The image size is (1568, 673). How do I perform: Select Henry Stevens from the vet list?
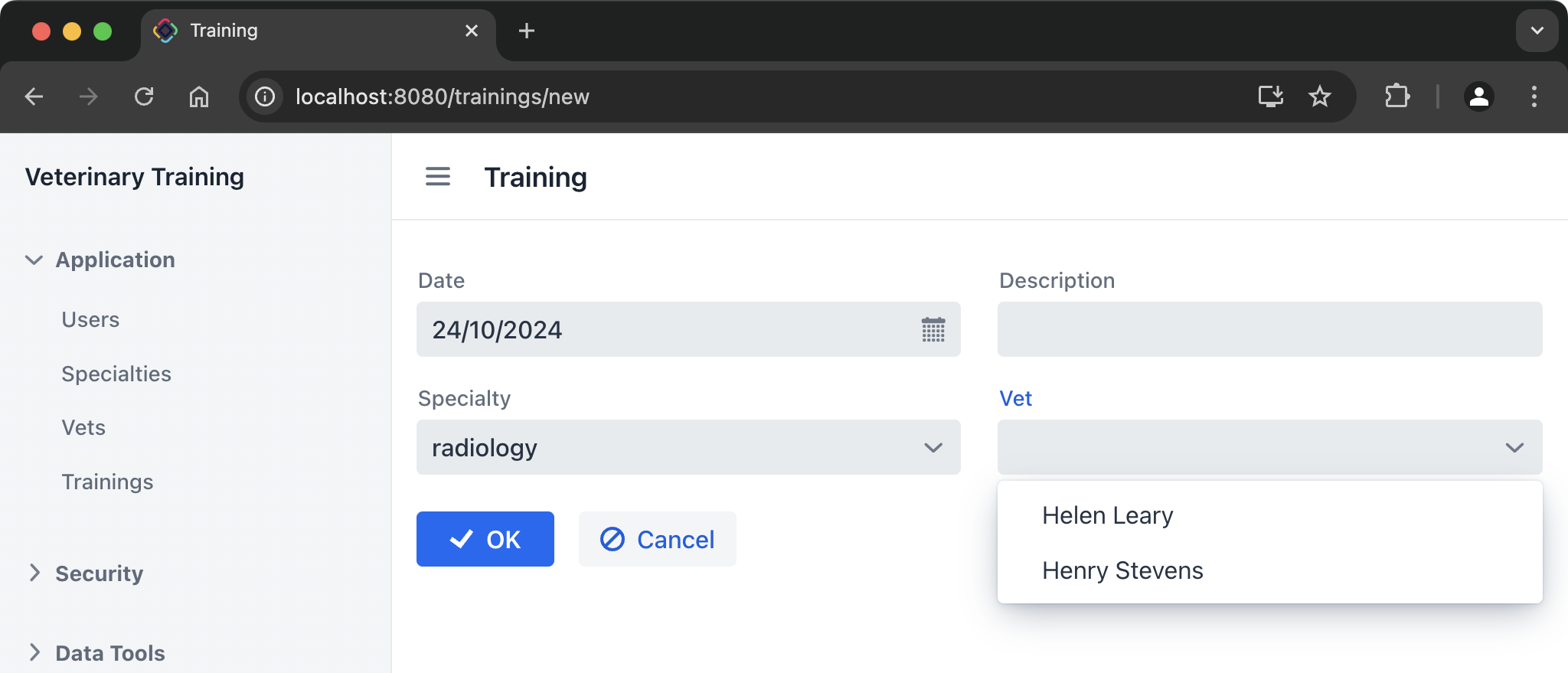pos(1122,570)
